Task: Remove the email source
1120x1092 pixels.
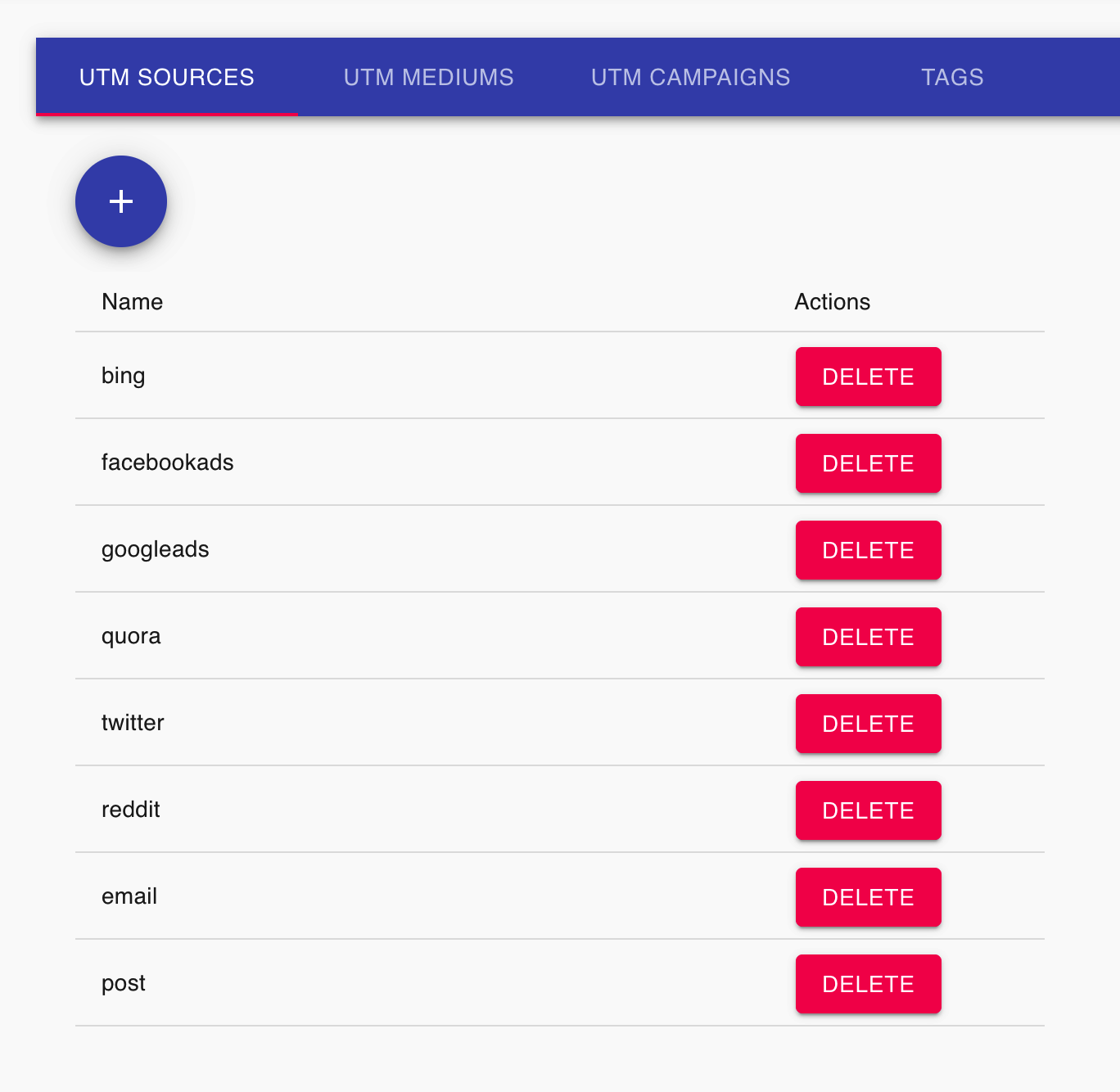Action: (x=868, y=897)
